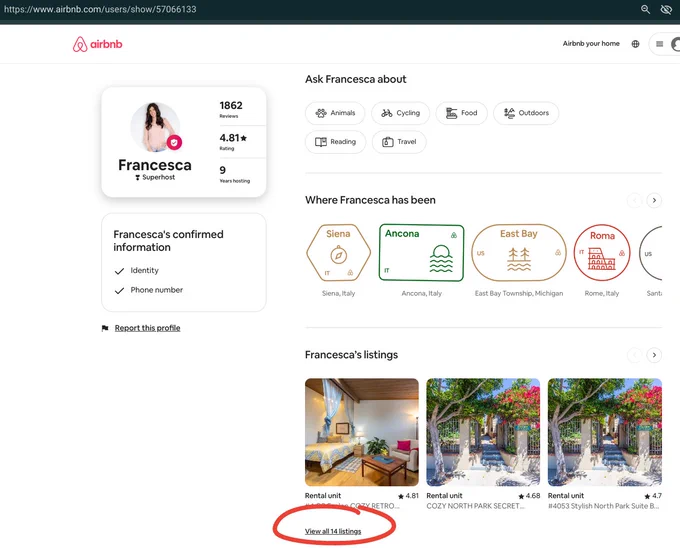680x548 pixels.
Task: Click the flag icon beside Report
Action: click(105, 328)
